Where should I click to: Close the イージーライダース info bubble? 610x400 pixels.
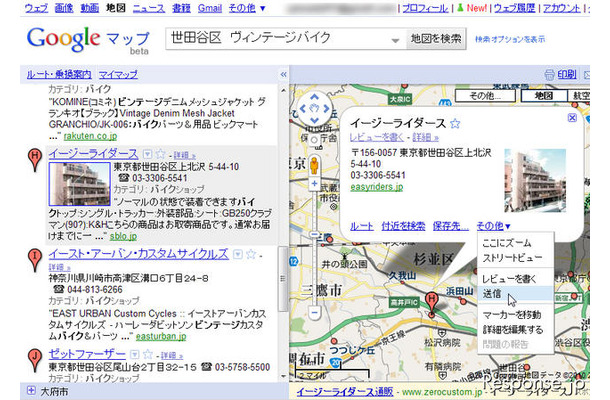572,118
